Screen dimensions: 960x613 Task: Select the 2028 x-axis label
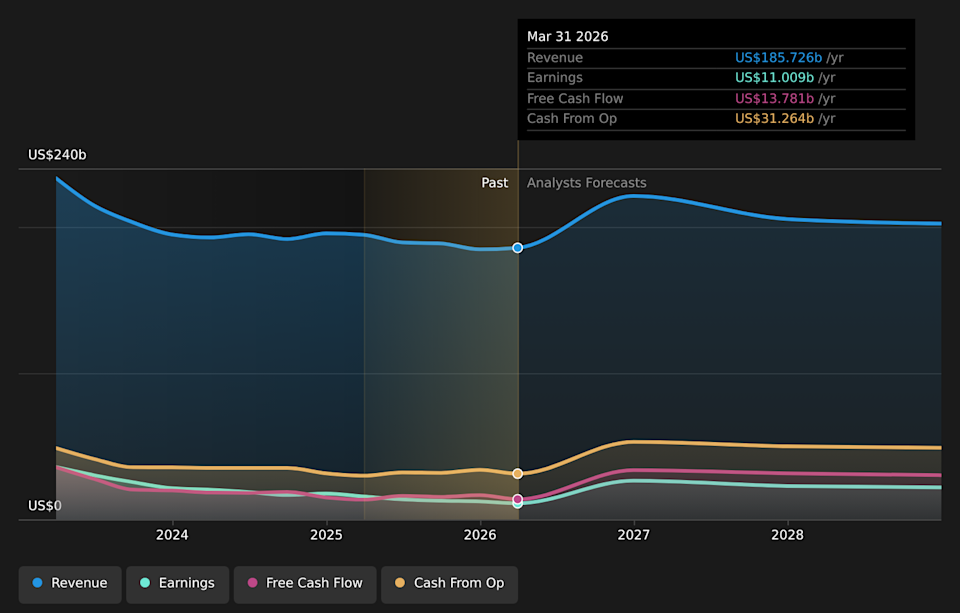787,535
